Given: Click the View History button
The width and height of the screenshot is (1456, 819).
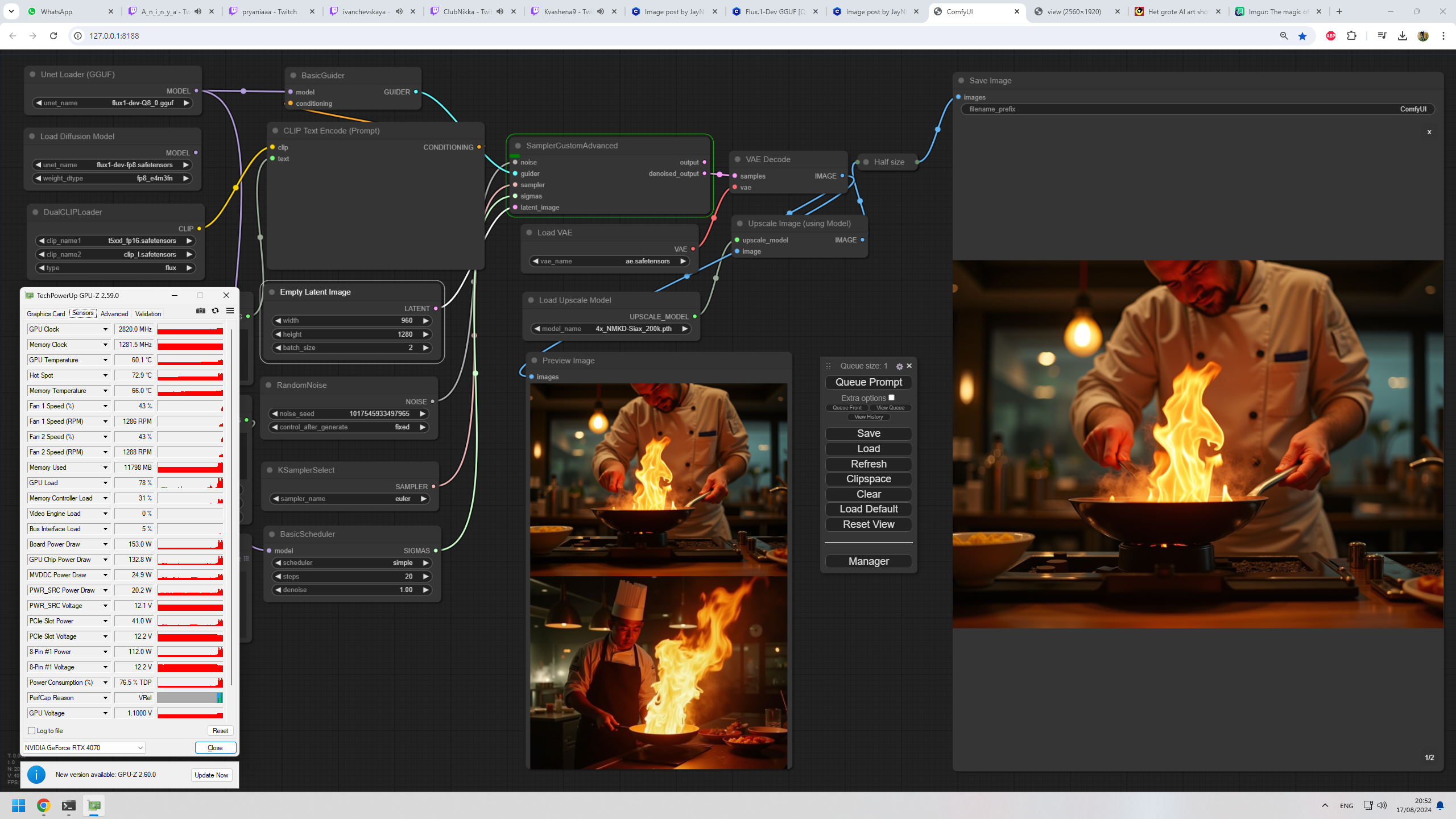Looking at the screenshot, I should (868, 417).
